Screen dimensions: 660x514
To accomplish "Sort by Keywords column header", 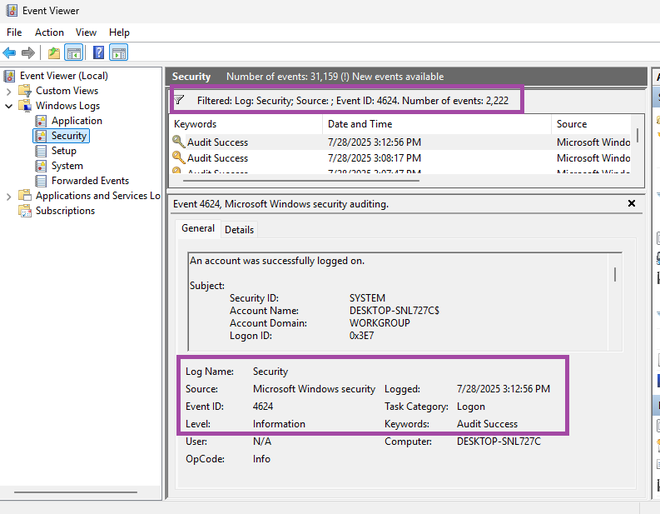I will 247,124.
